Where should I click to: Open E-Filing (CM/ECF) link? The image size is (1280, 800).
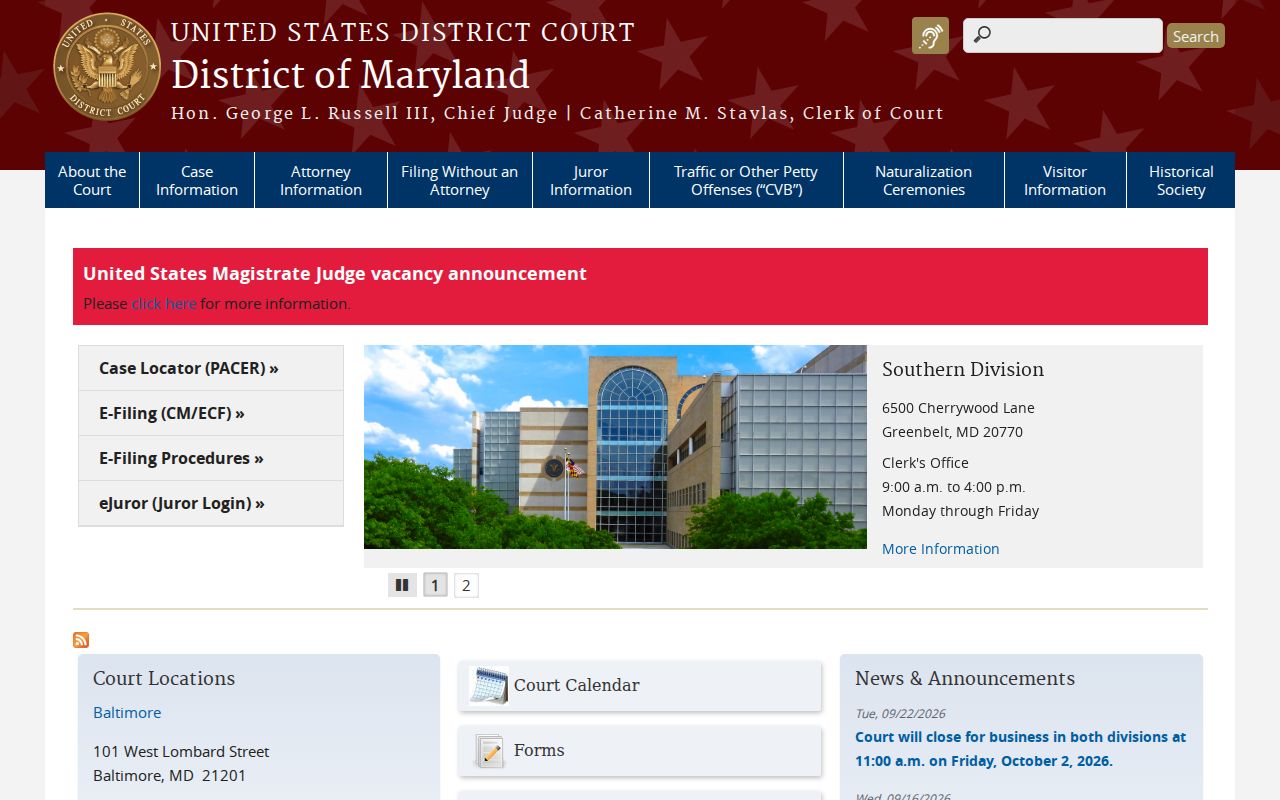tap(211, 413)
